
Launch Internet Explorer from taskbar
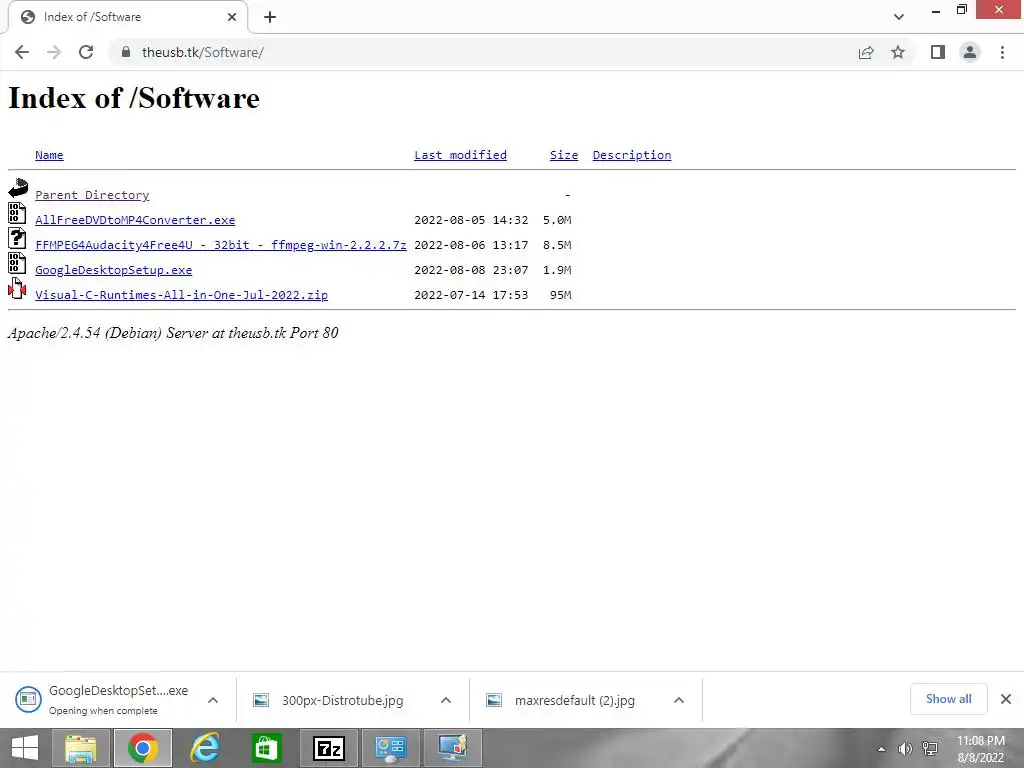point(205,748)
